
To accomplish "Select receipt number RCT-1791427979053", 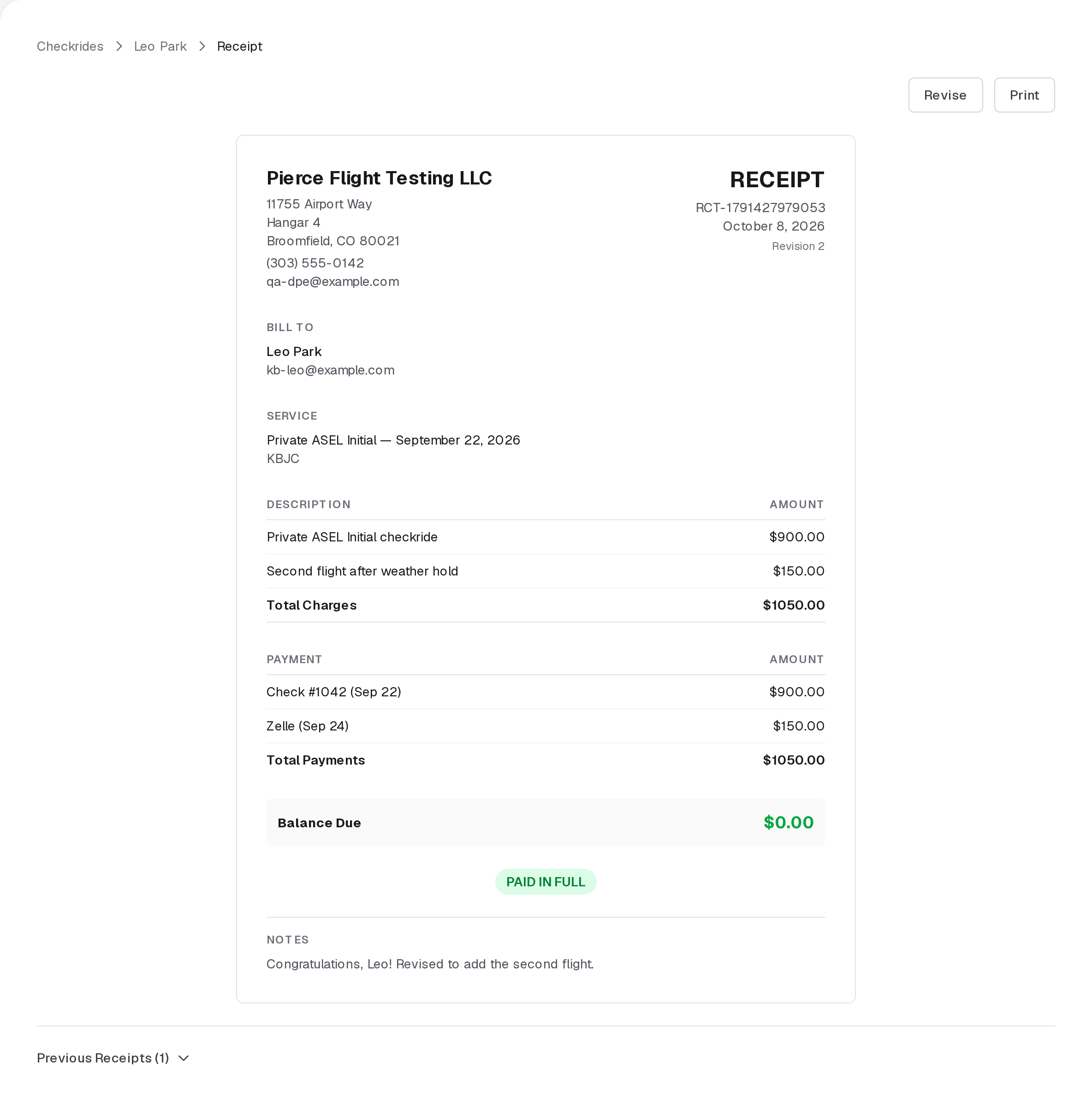I will click(760, 208).
